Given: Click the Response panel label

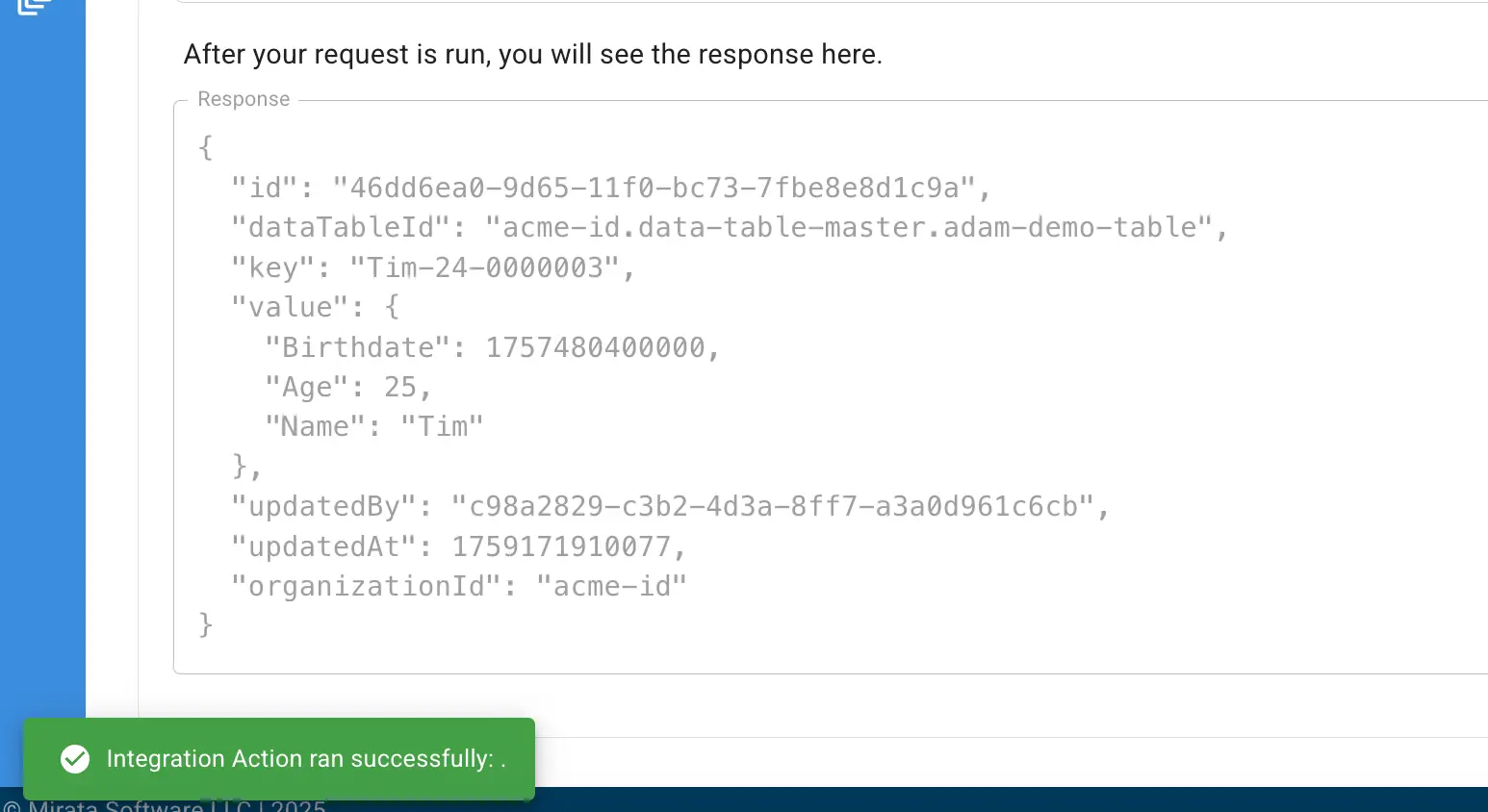Looking at the screenshot, I should pyautogui.click(x=243, y=99).
